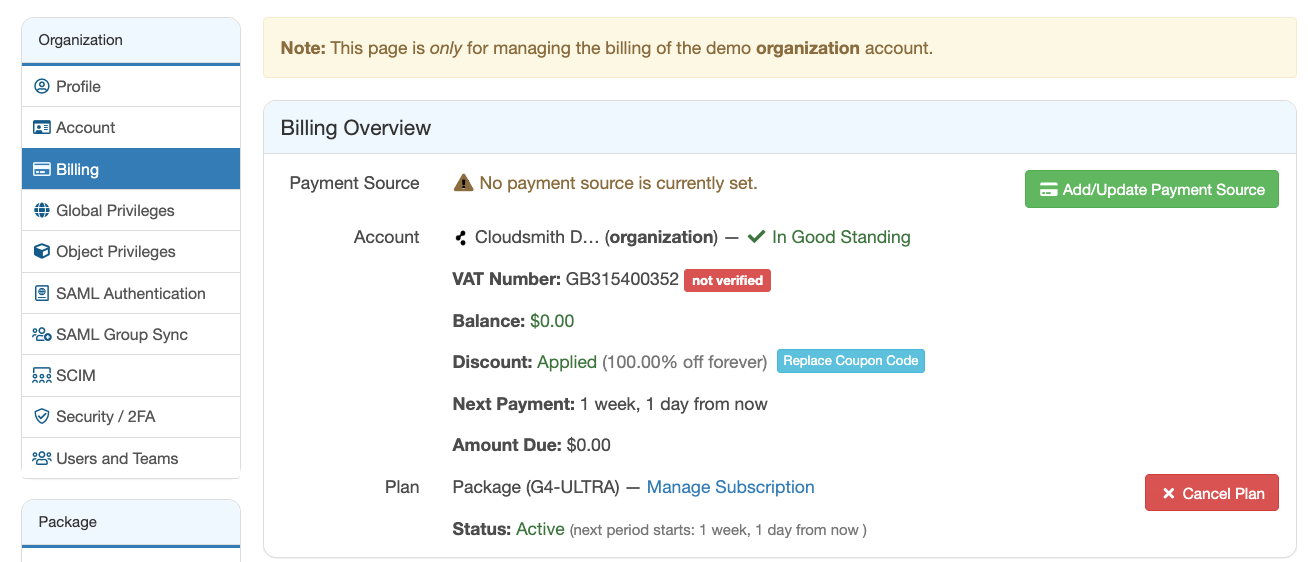Open Security / 2FA settings
This screenshot has width=1308, height=562.
105,417
